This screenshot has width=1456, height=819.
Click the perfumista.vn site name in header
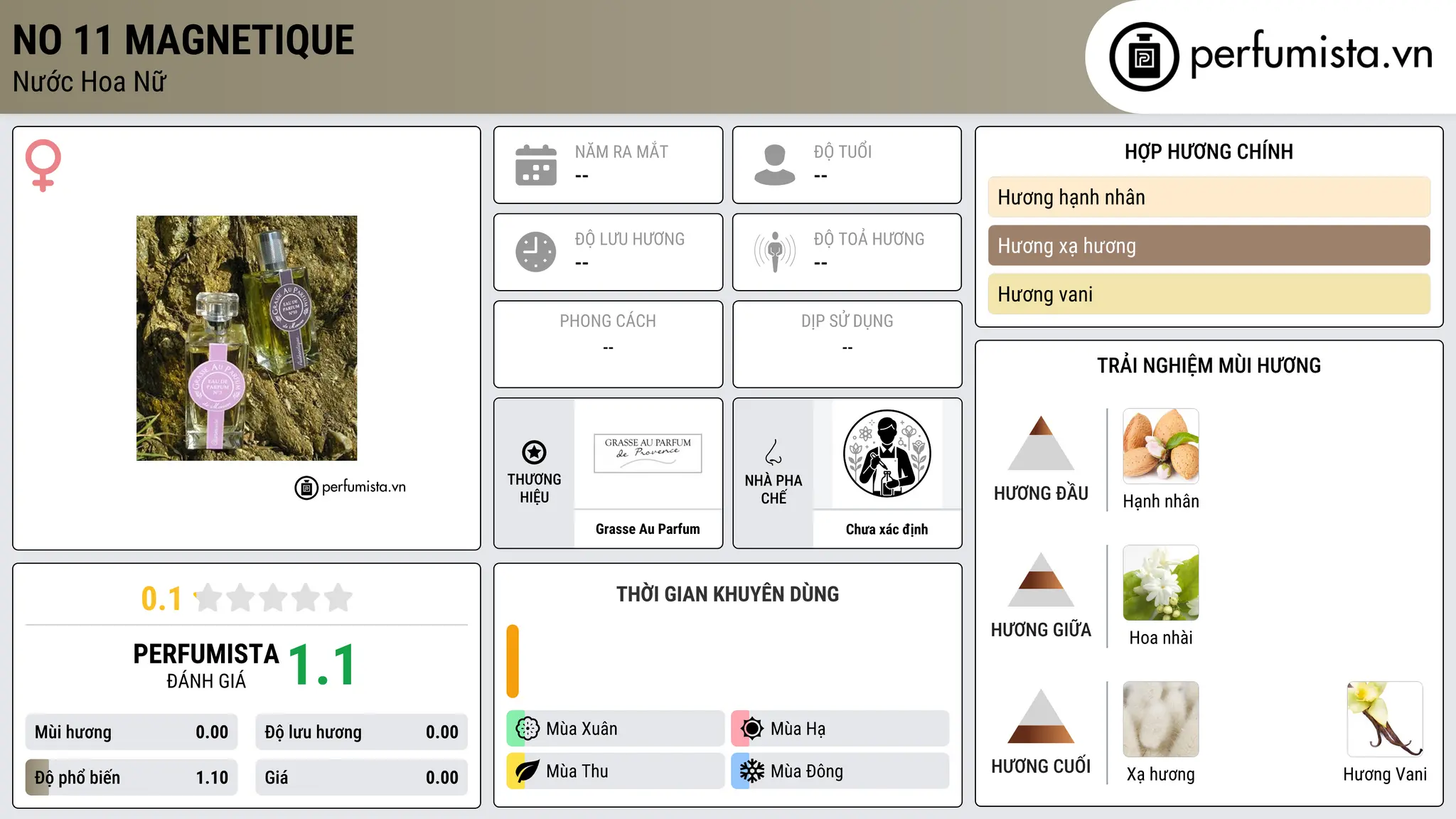pyautogui.click(x=1311, y=54)
